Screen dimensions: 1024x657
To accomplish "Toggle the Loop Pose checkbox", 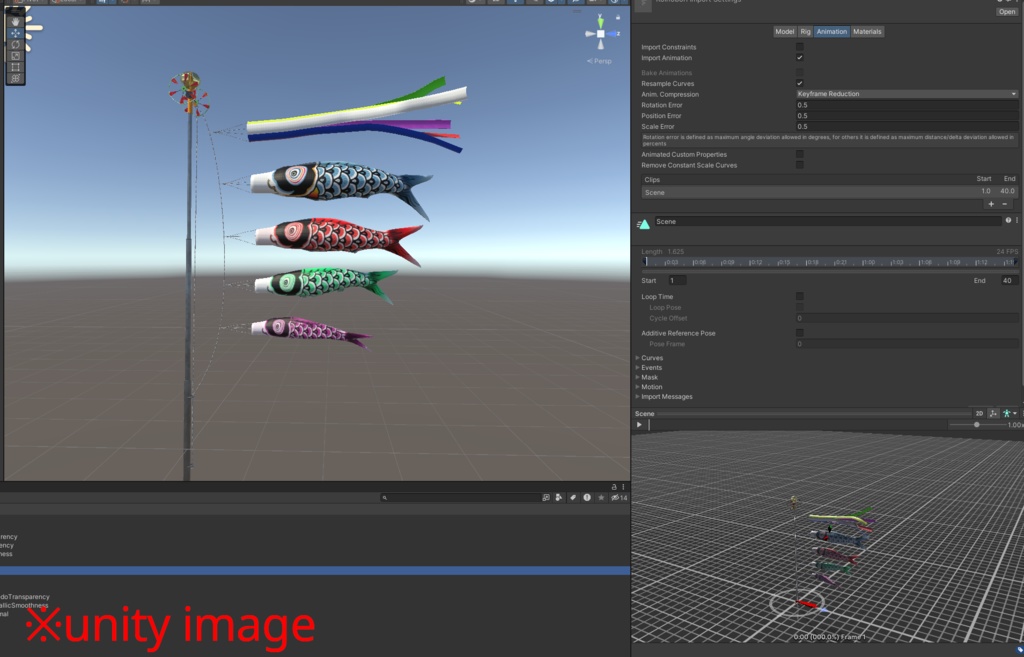I will coord(799,307).
